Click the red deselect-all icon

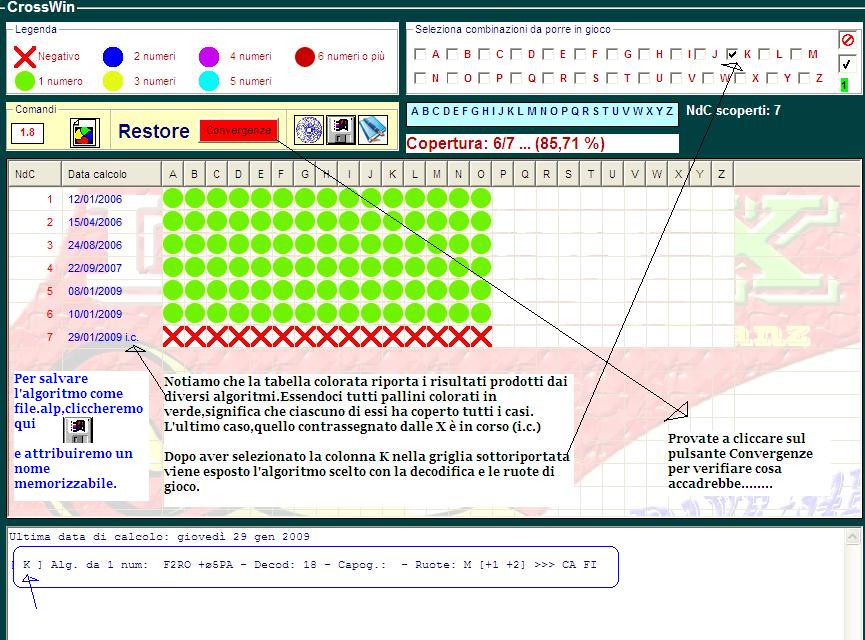[x=847, y=40]
